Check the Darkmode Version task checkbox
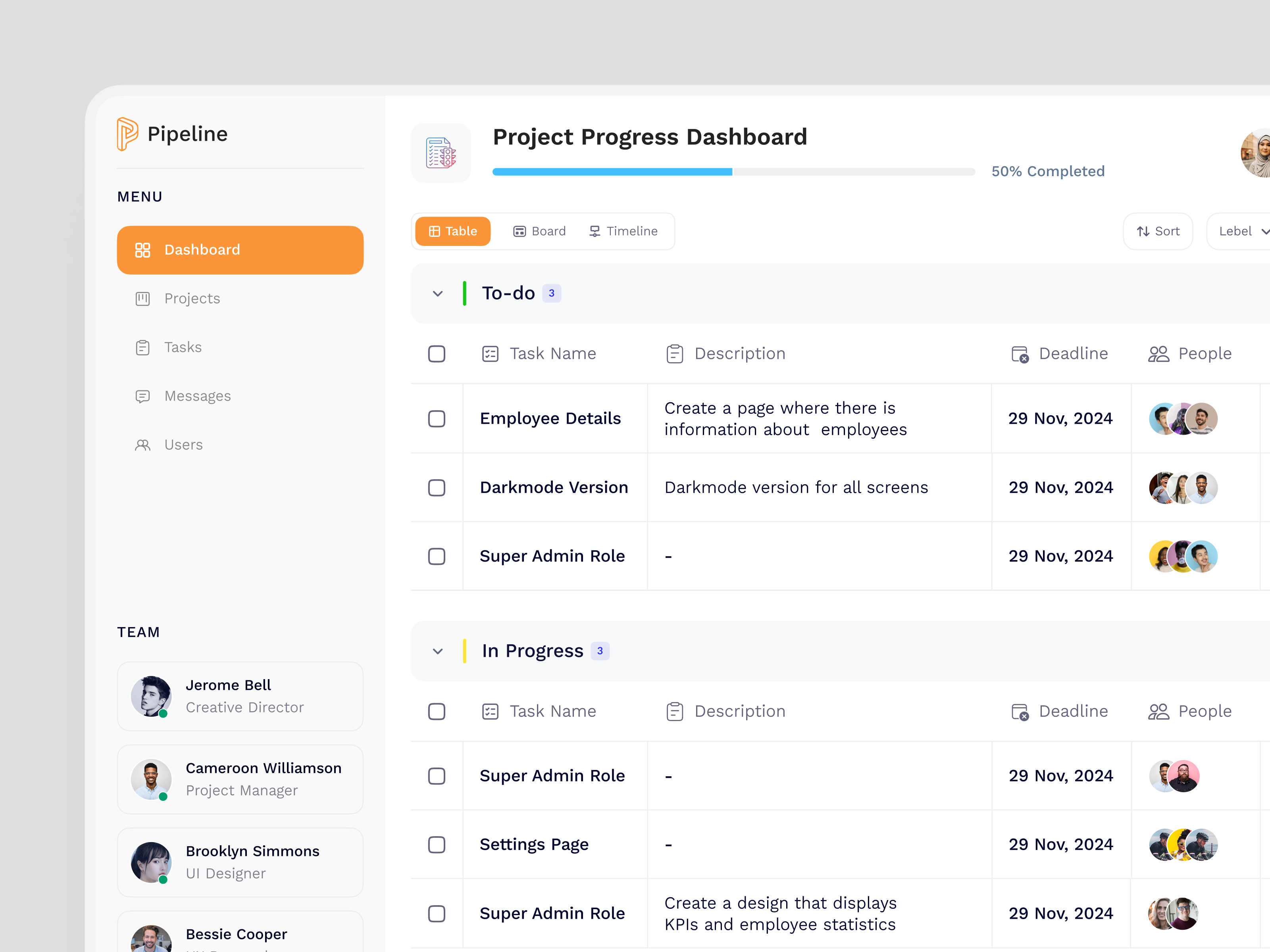 tap(437, 487)
